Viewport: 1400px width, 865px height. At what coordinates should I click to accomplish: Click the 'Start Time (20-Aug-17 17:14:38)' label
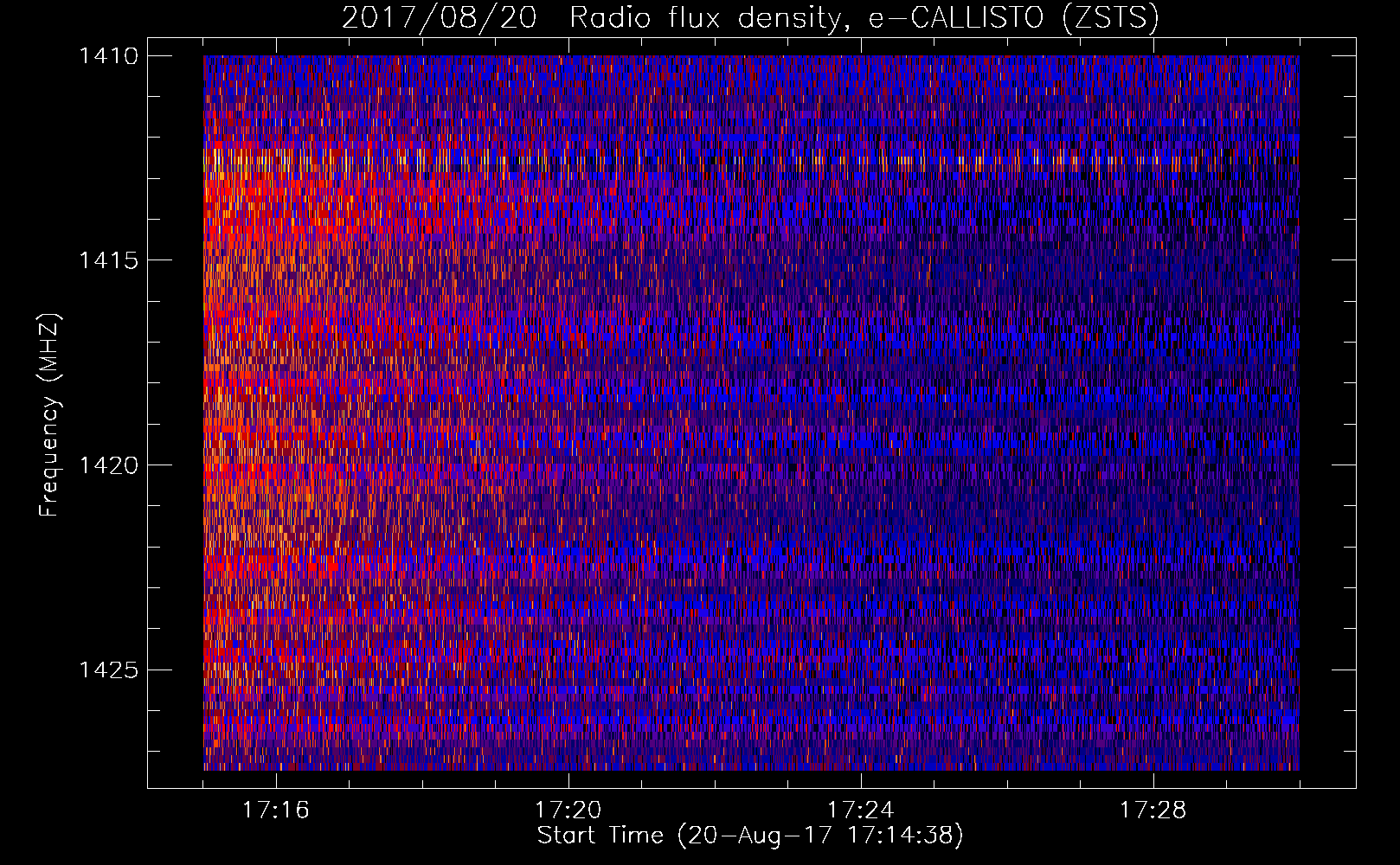pos(750,836)
